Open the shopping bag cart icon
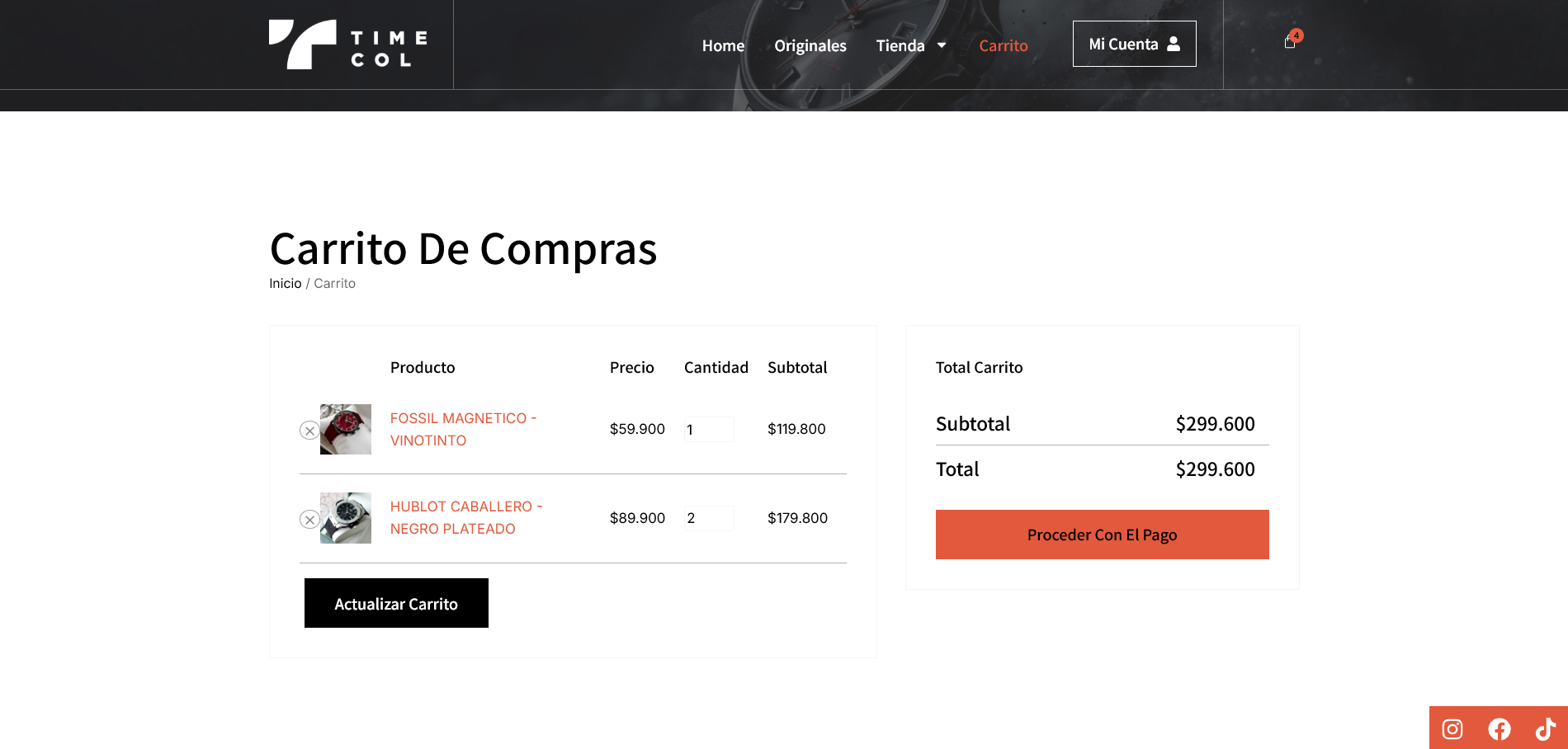The height and width of the screenshot is (749, 1568). click(x=1290, y=42)
